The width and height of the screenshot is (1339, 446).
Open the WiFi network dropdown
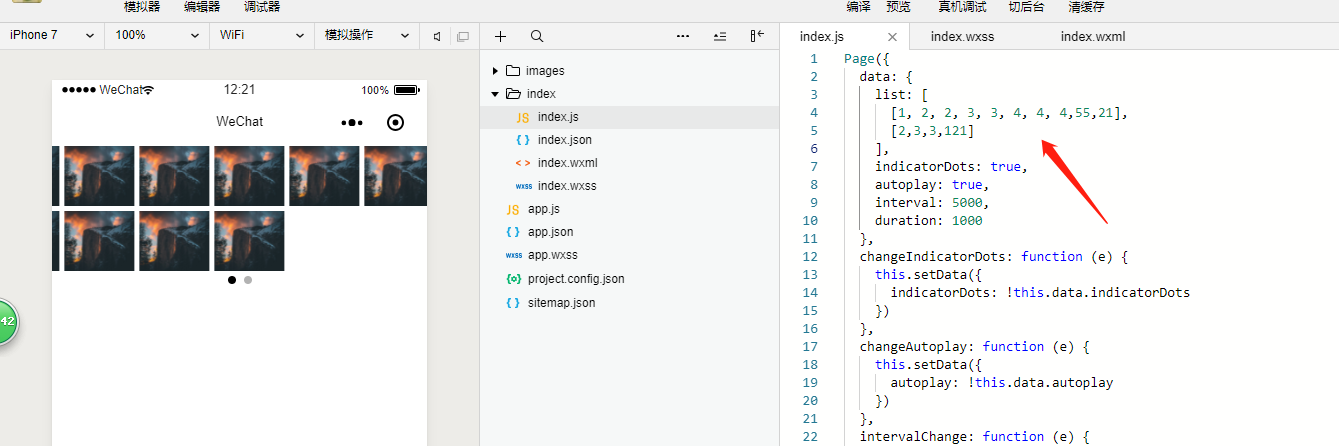(262, 35)
